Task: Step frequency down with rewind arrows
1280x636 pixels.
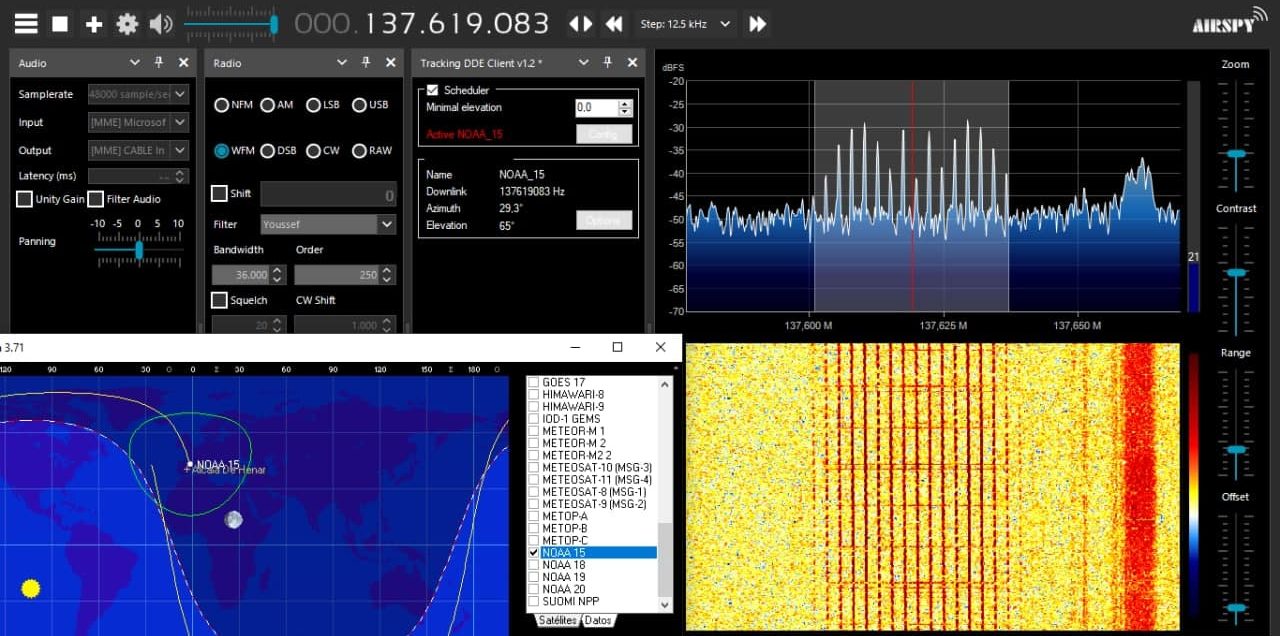Action: pos(614,24)
